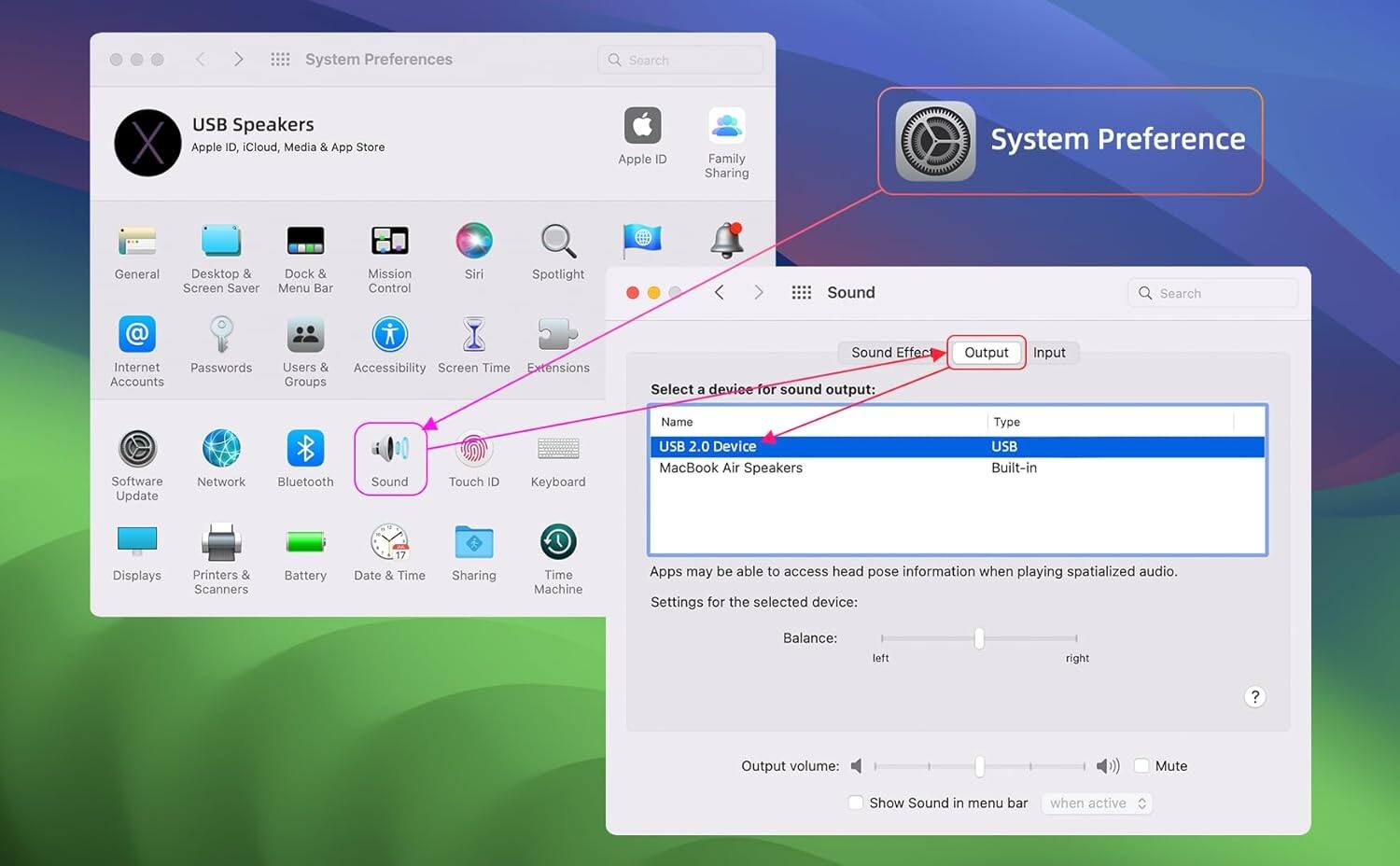Check Show Sound in menu bar
Screen dimensions: 1400x866
pyautogui.click(x=855, y=803)
